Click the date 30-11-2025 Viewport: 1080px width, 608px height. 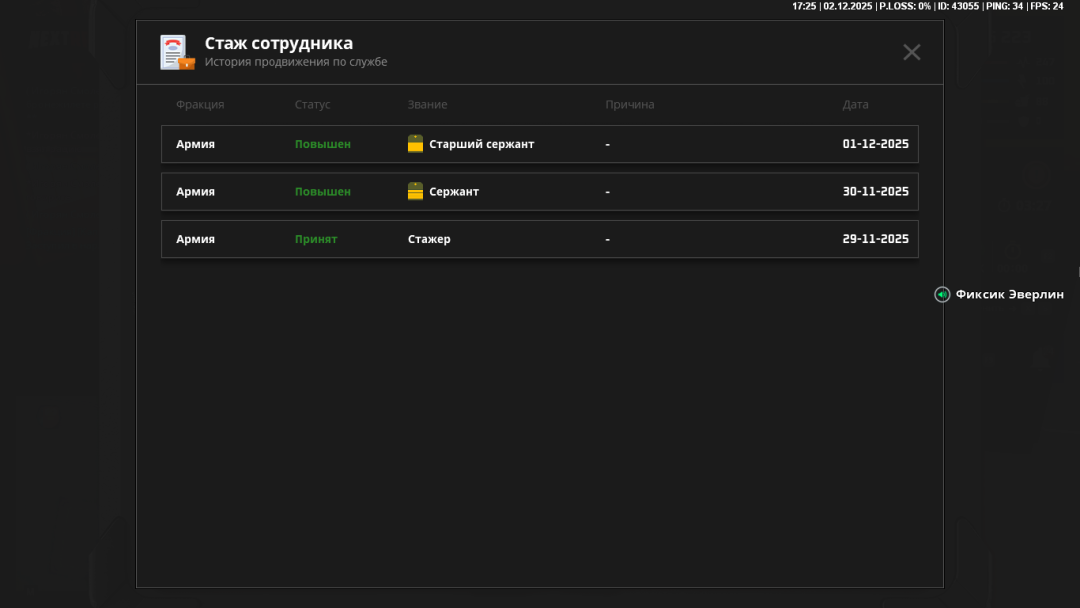pos(875,192)
